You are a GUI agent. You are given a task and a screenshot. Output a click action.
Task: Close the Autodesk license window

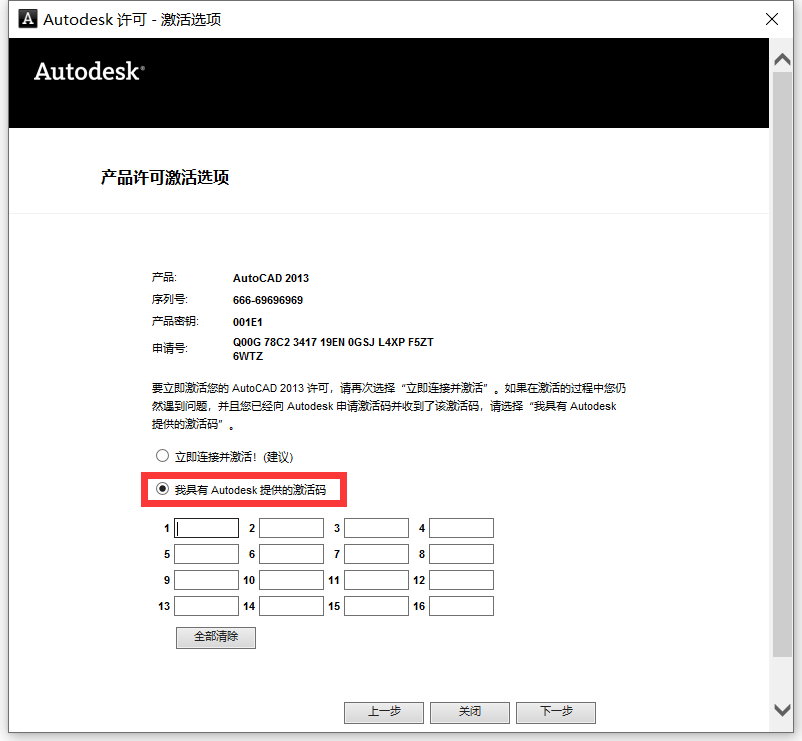coord(772,19)
